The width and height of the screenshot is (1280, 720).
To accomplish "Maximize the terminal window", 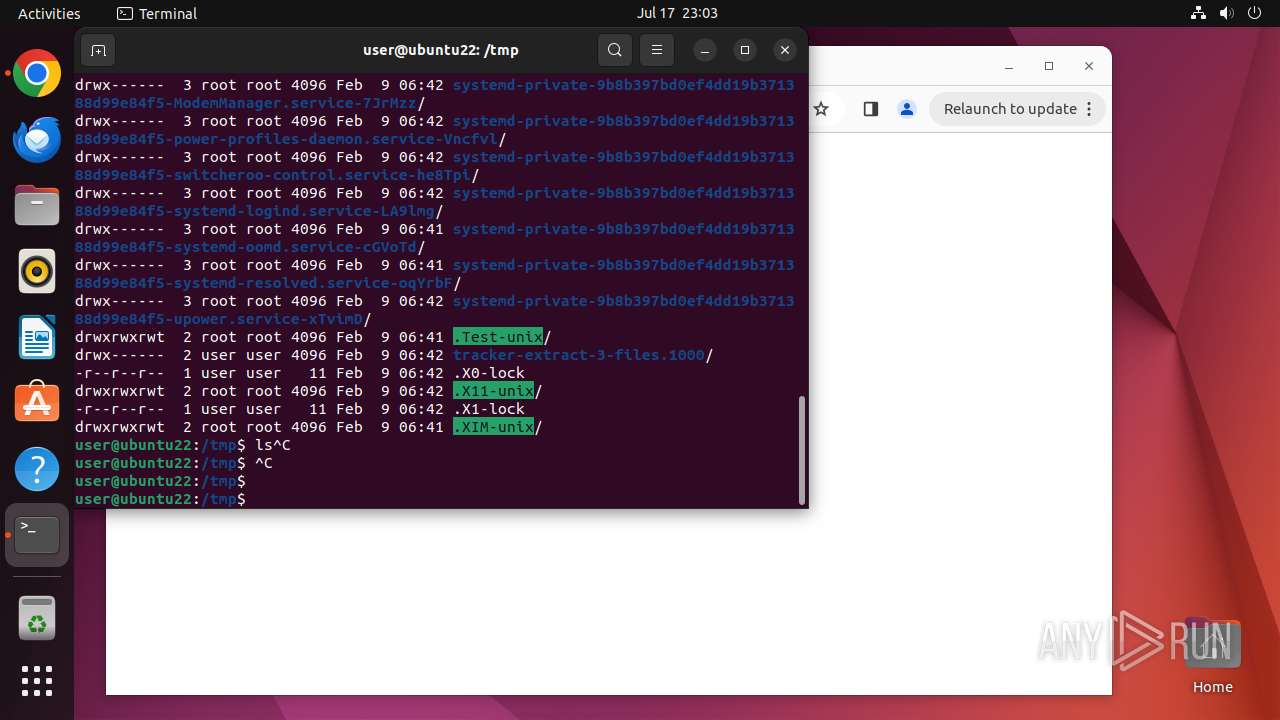I will 745,50.
